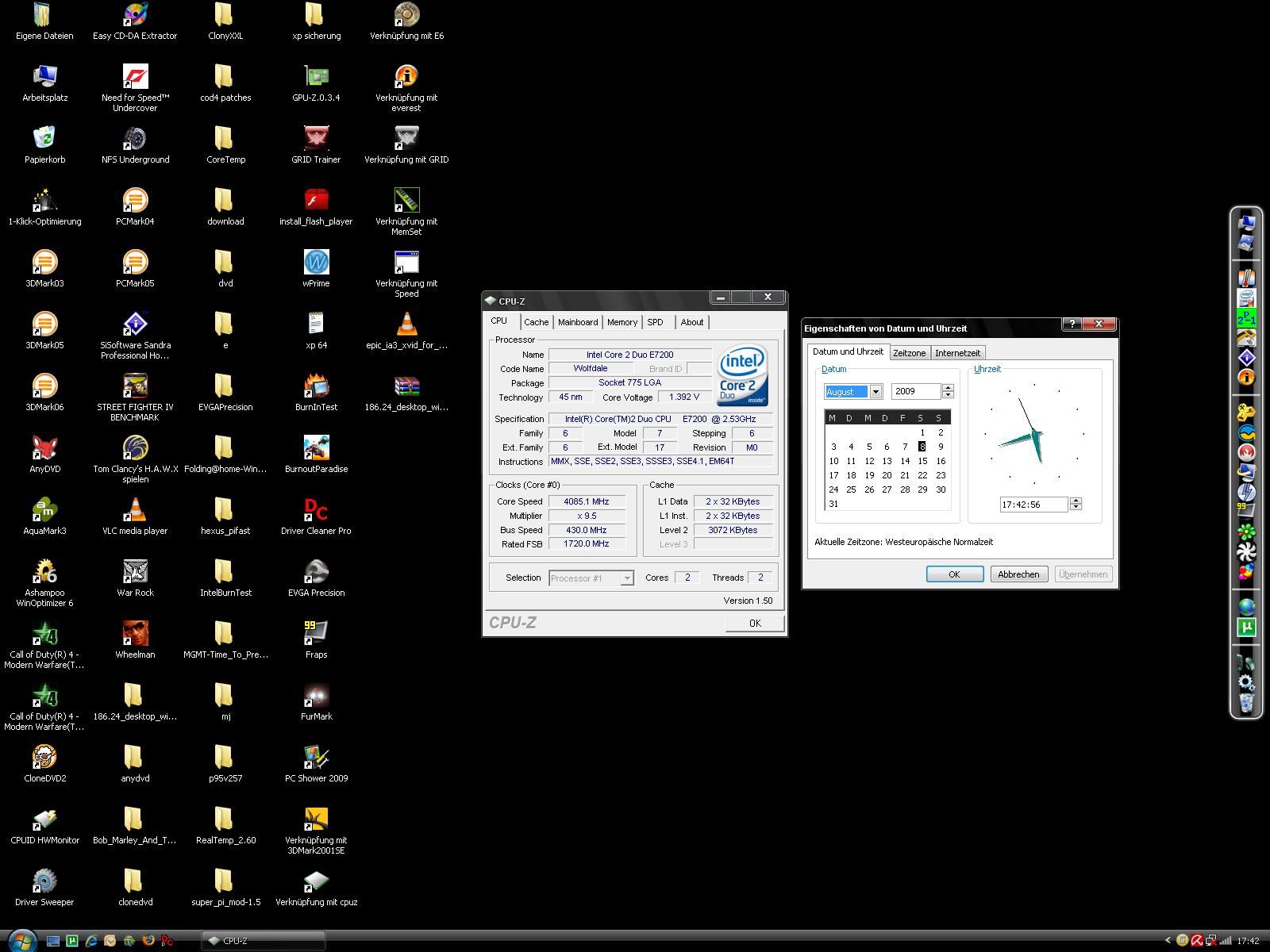The width and height of the screenshot is (1270, 952).
Task: Open the PC Shower 2009 icon
Action: (x=316, y=764)
